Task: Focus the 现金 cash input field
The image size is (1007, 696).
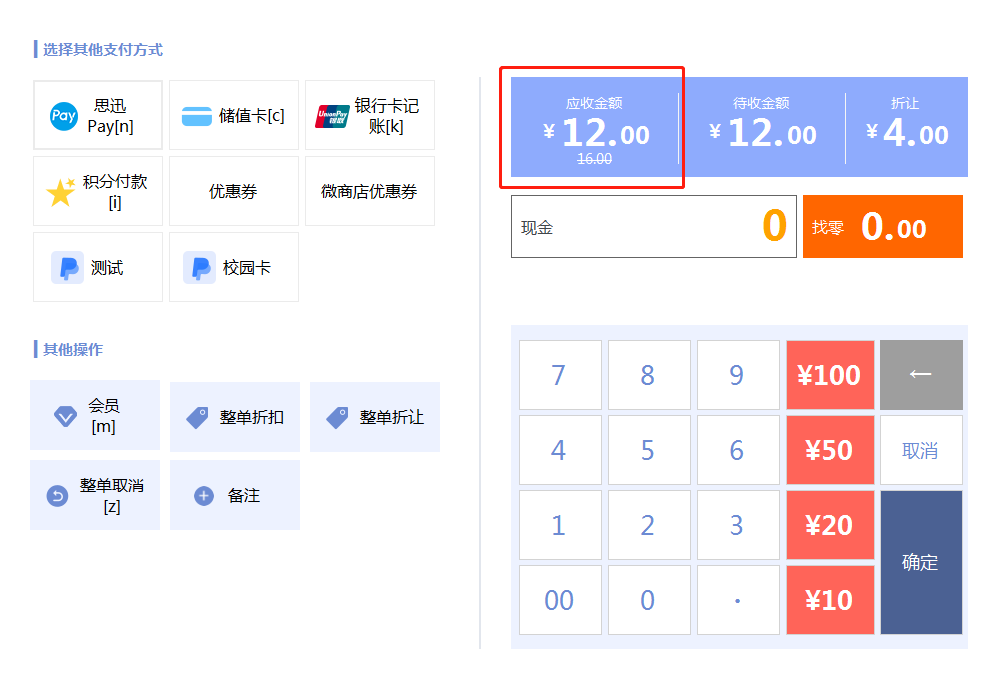Action: click(654, 227)
